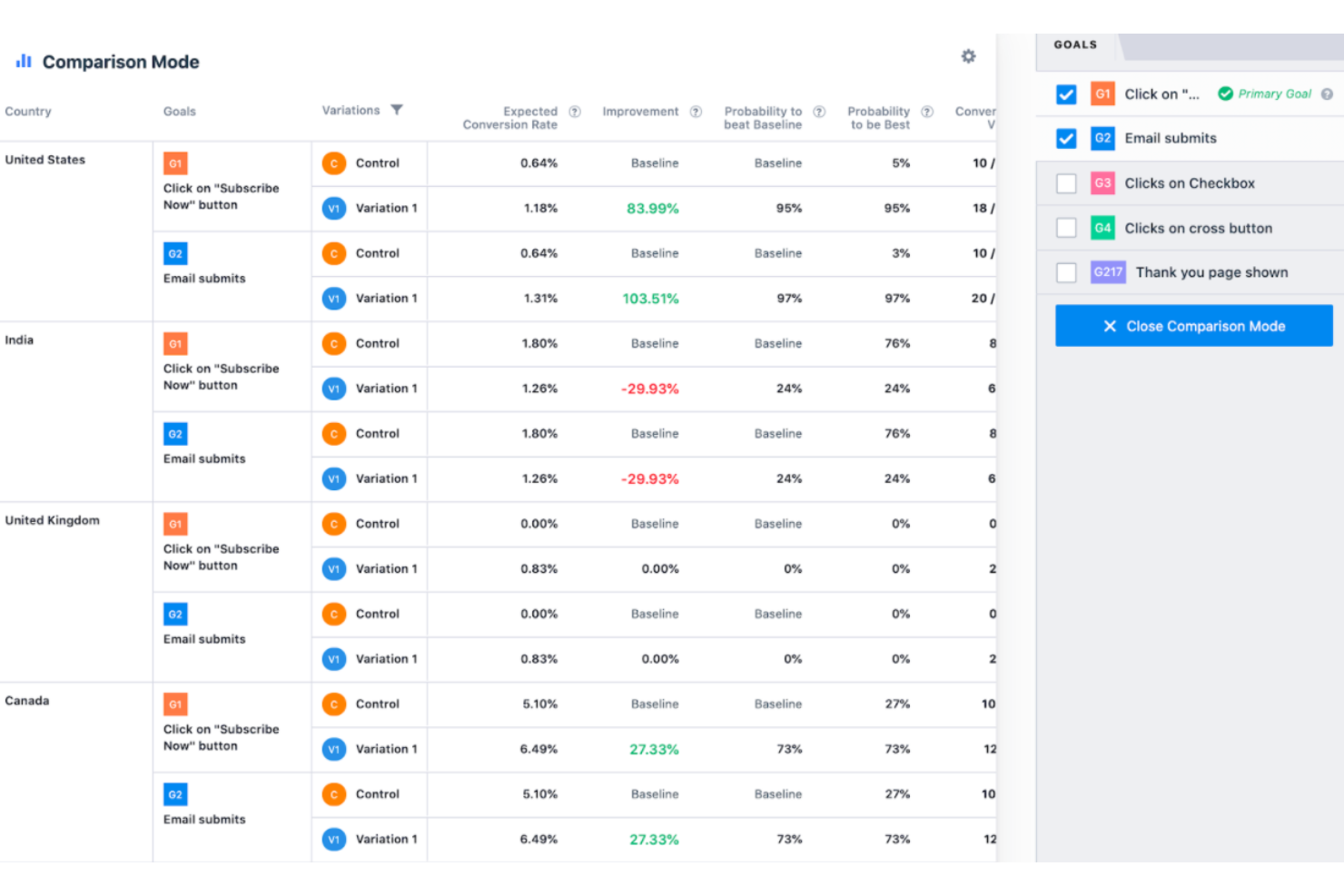Check the Clicks on cross button goal
This screenshot has width=1344, height=896.
point(1066,228)
